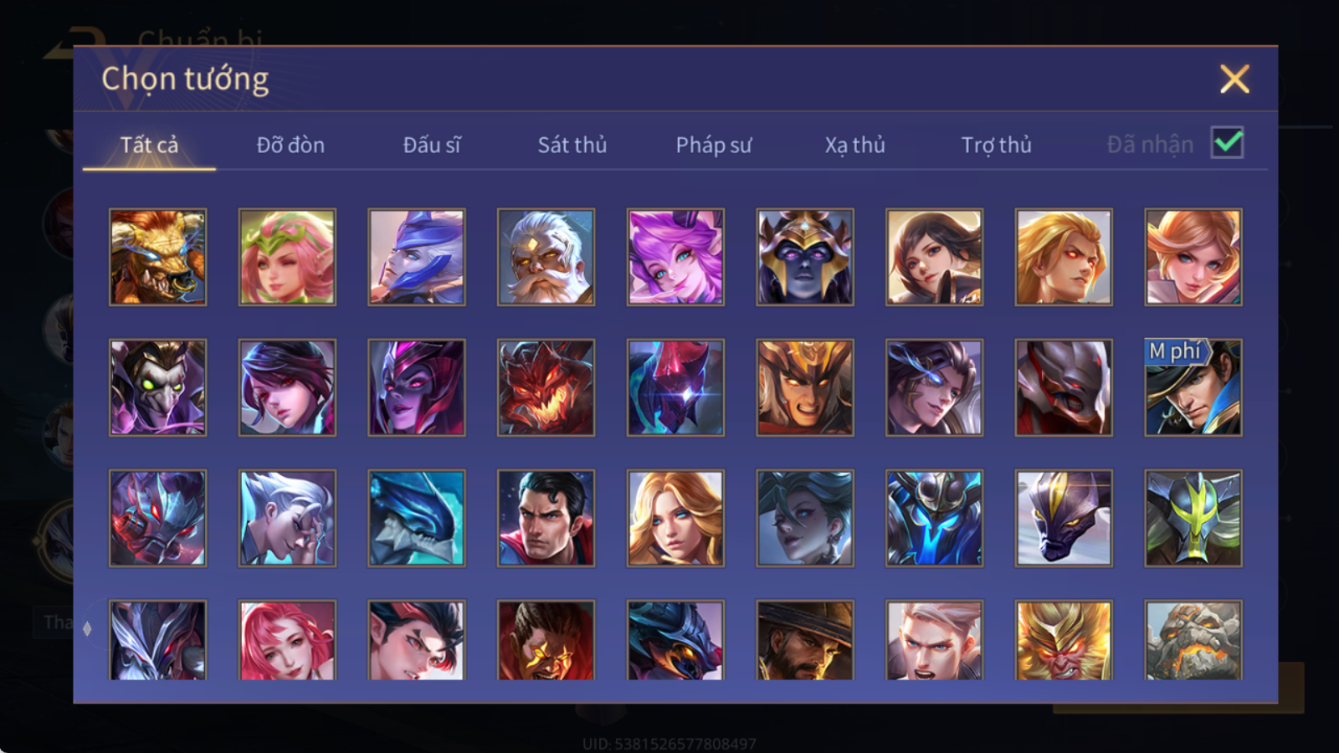The height and width of the screenshot is (753, 1339).
Task: Filter heroes by Xạ thủ
Action: click(855, 145)
